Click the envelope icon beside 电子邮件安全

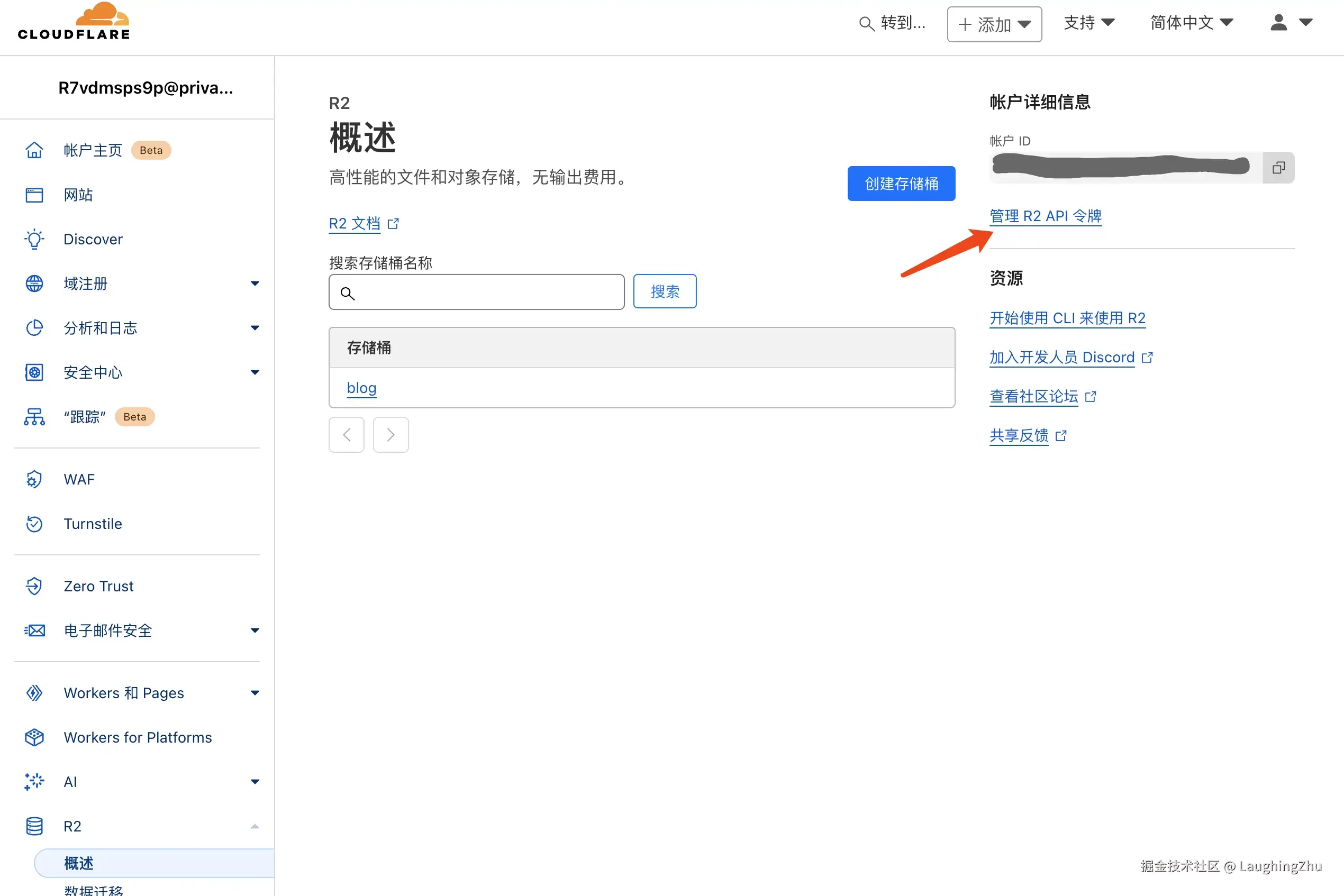pyautogui.click(x=34, y=630)
